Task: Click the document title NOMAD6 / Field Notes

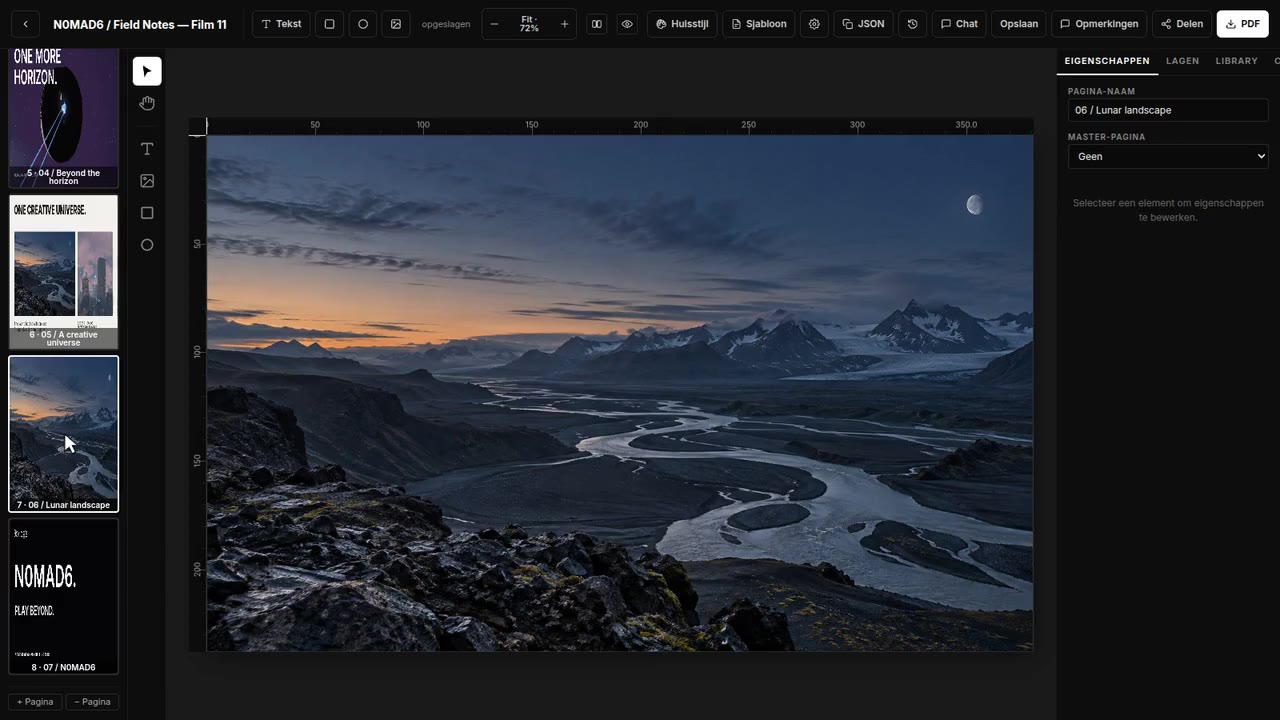Action: coord(140,24)
